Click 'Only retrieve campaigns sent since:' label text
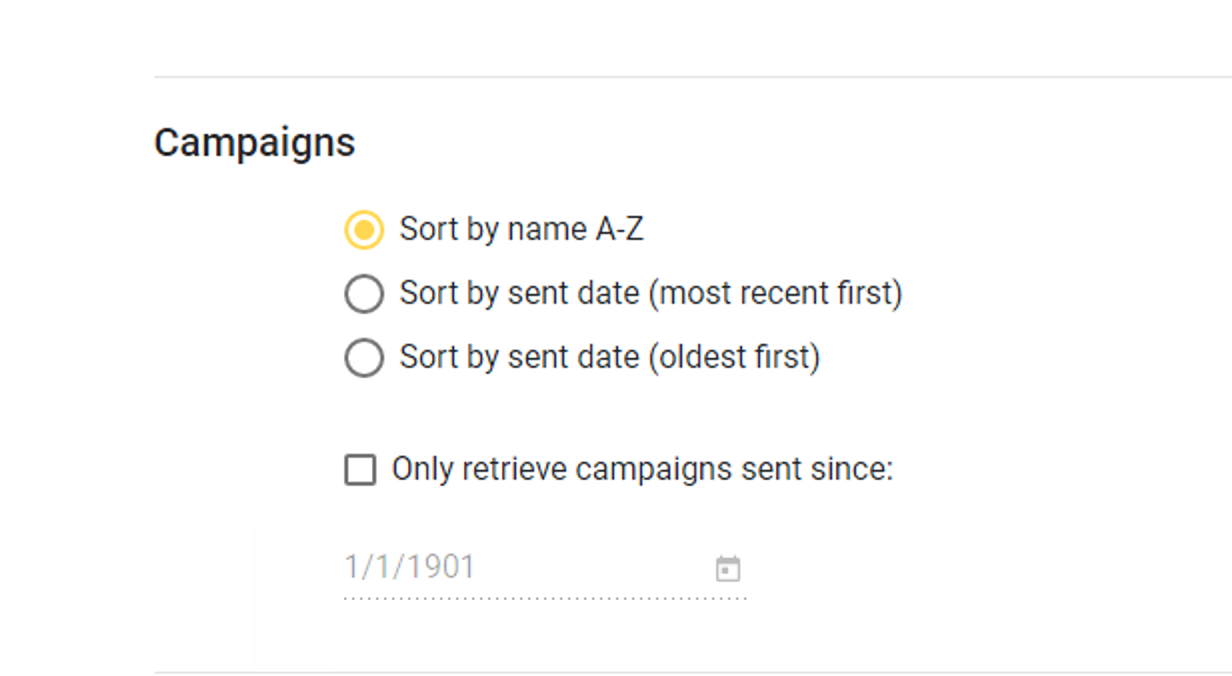This screenshot has width=1232, height=676. tap(642, 469)
